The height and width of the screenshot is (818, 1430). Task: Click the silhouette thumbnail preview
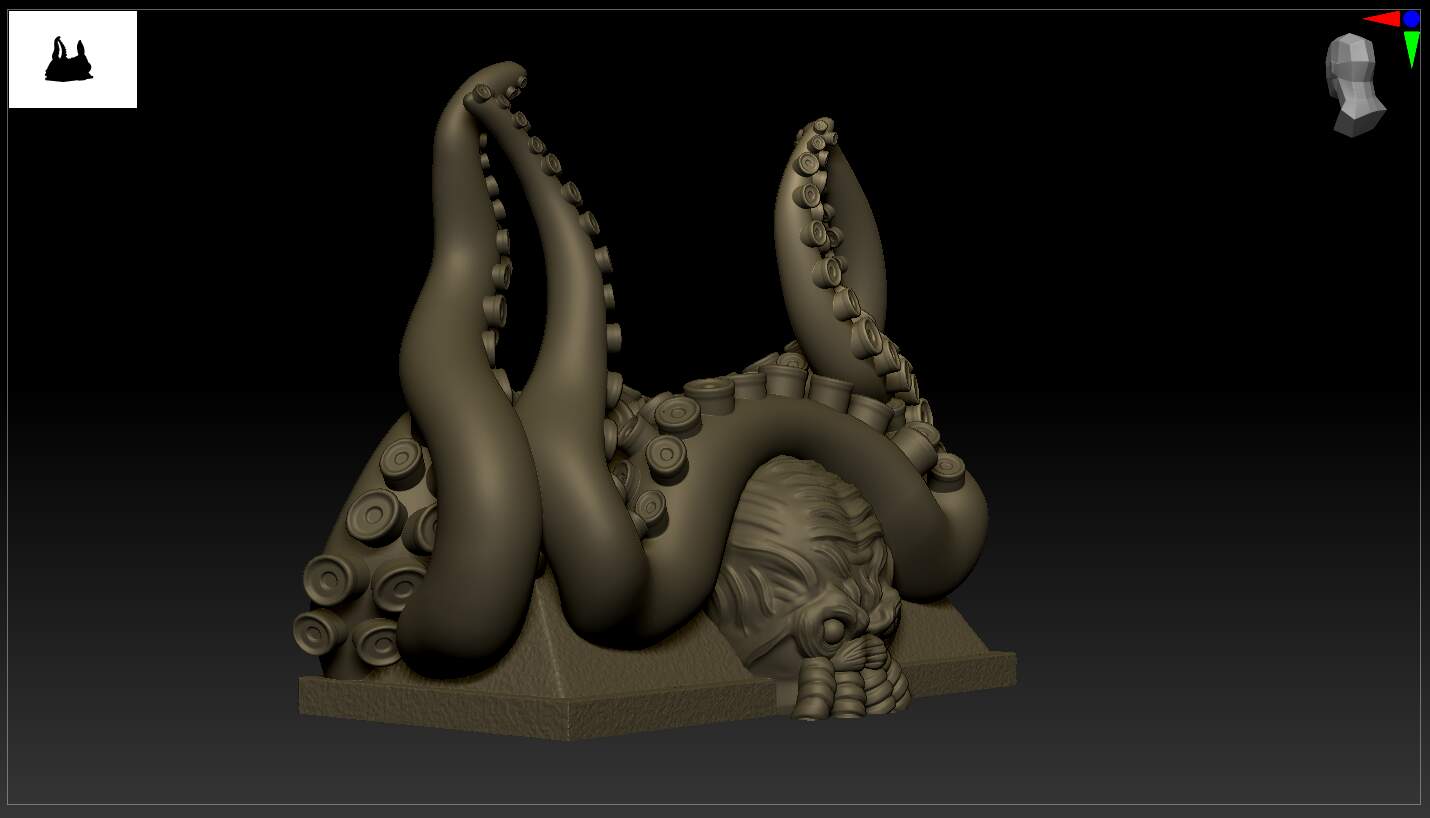[x=73, y=59]
